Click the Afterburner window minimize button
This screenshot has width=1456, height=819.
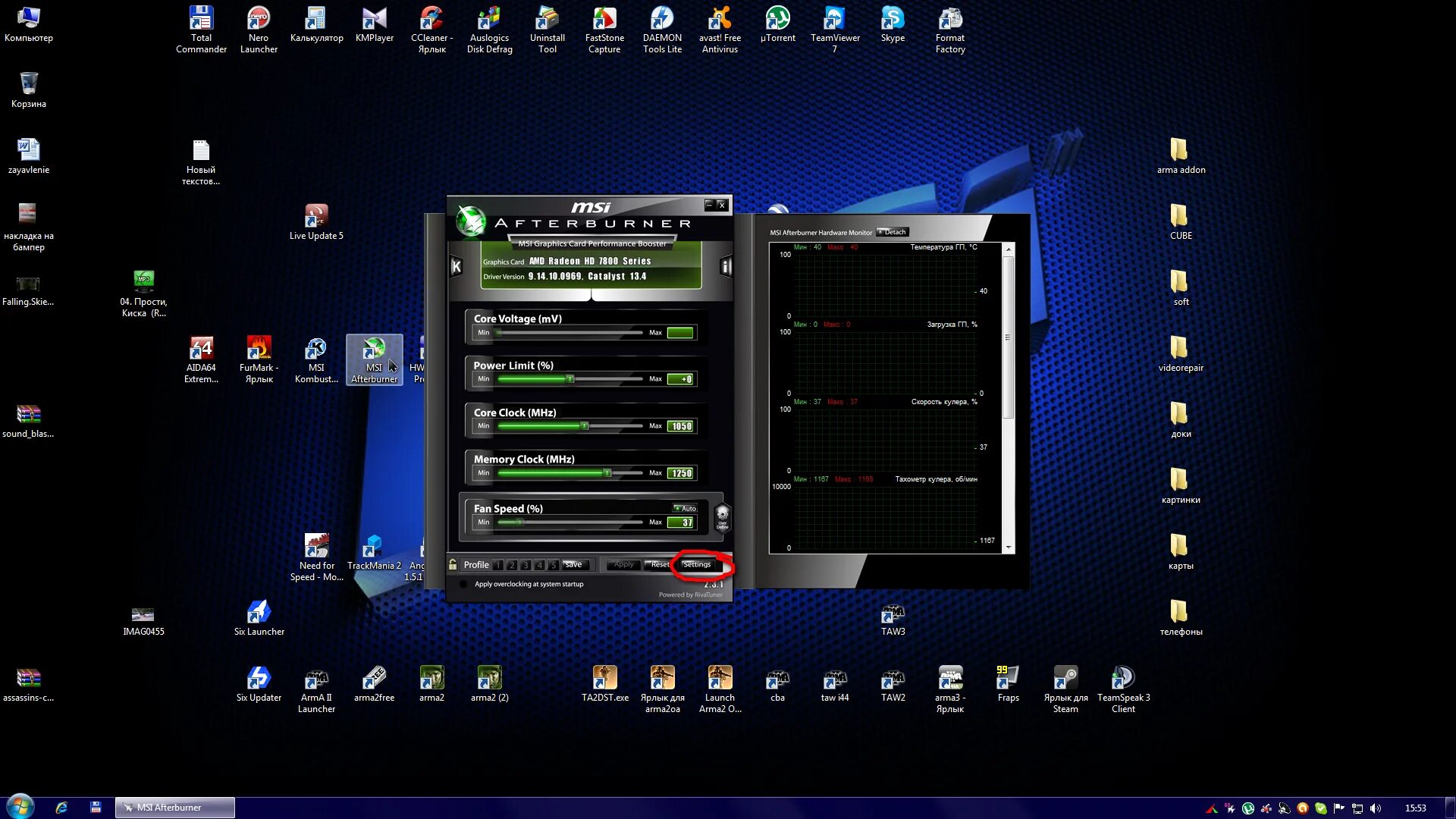pos(709,205)
